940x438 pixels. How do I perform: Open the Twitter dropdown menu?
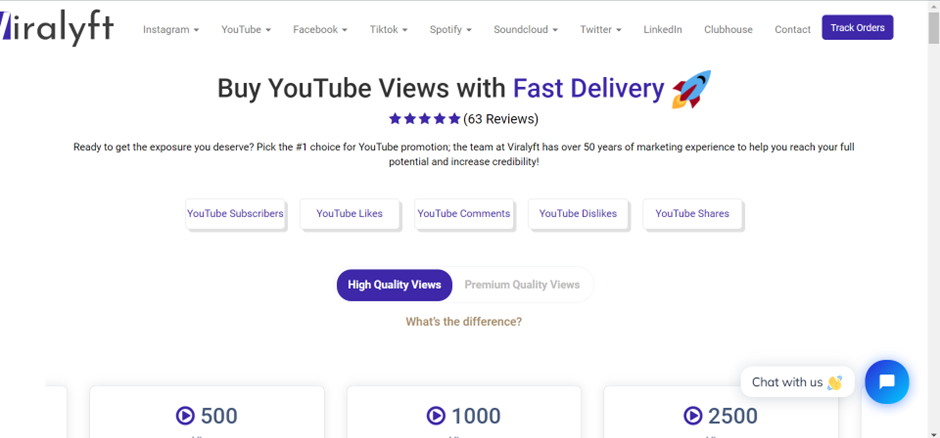coord(600,29)
